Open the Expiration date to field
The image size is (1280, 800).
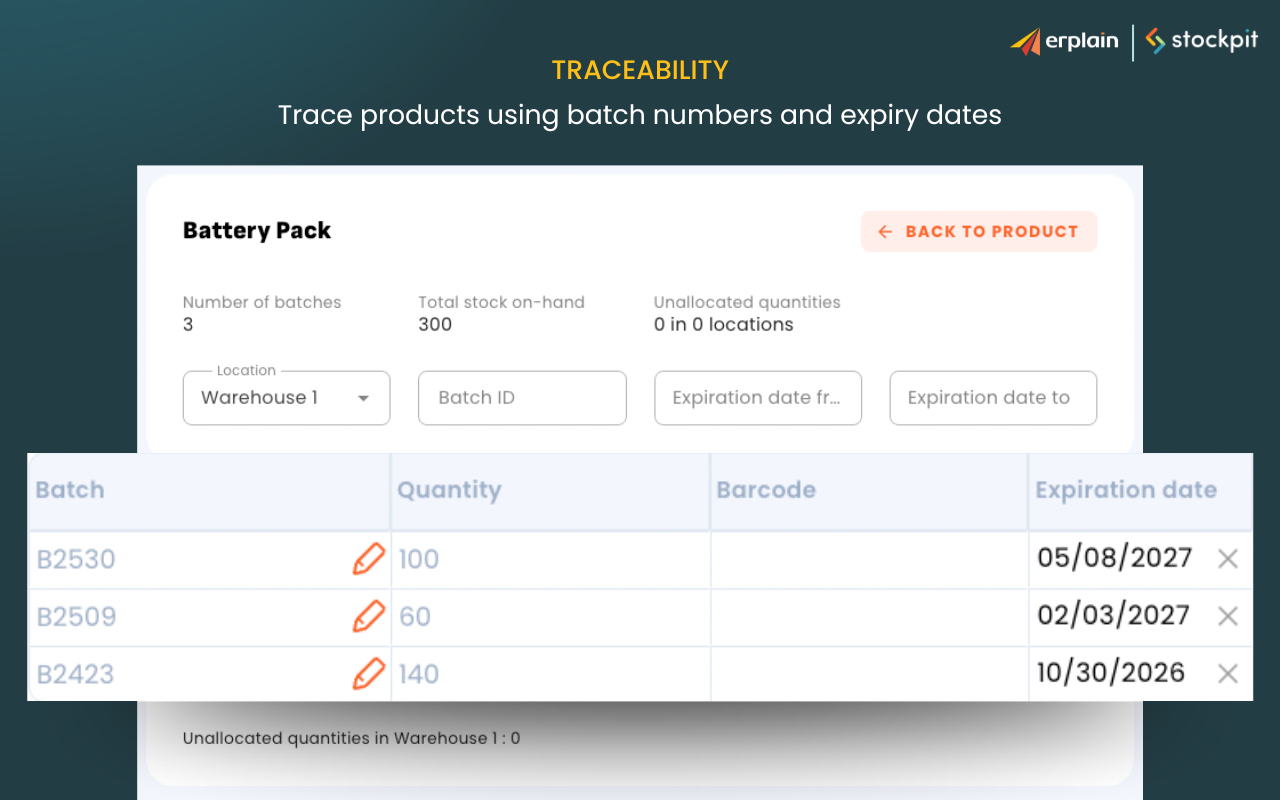[993, 398]
